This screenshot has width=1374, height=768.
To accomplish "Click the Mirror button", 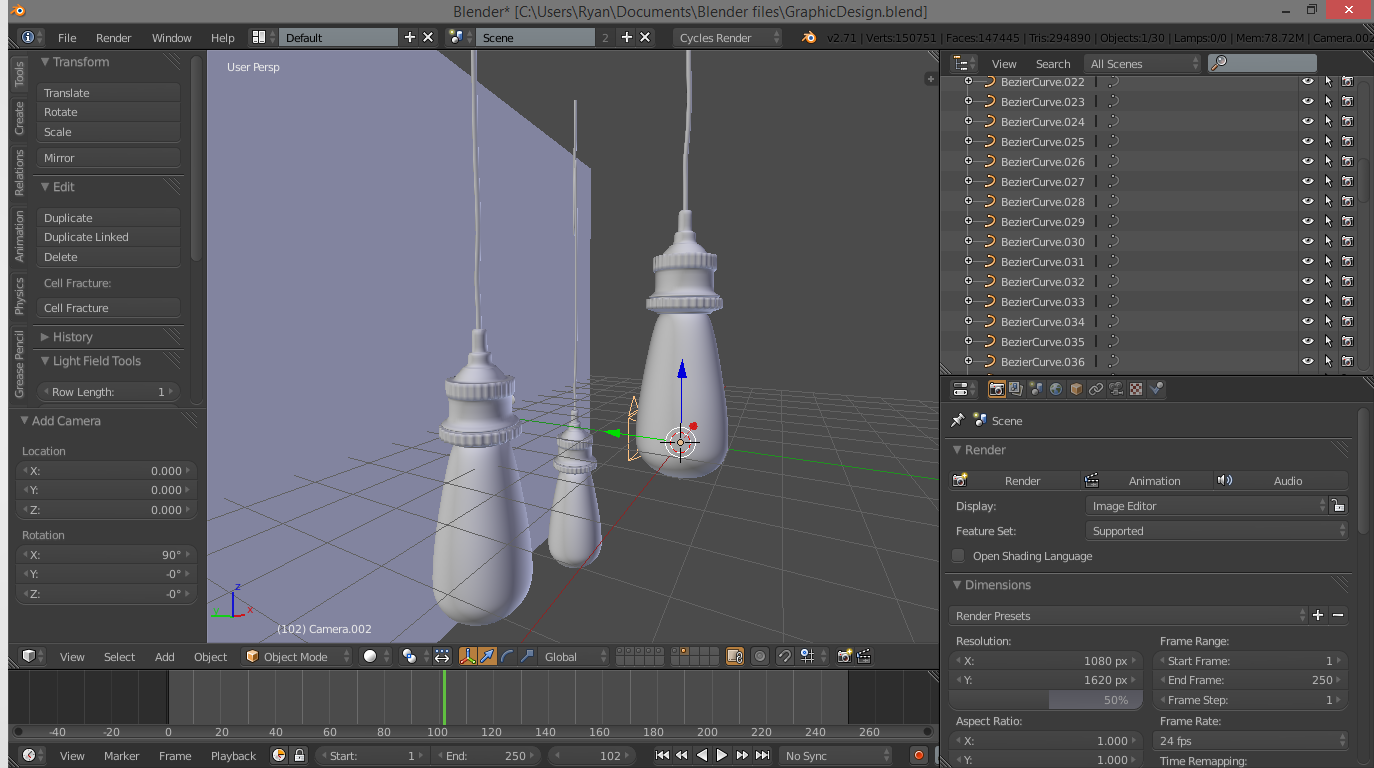I will tap(109, 158).
